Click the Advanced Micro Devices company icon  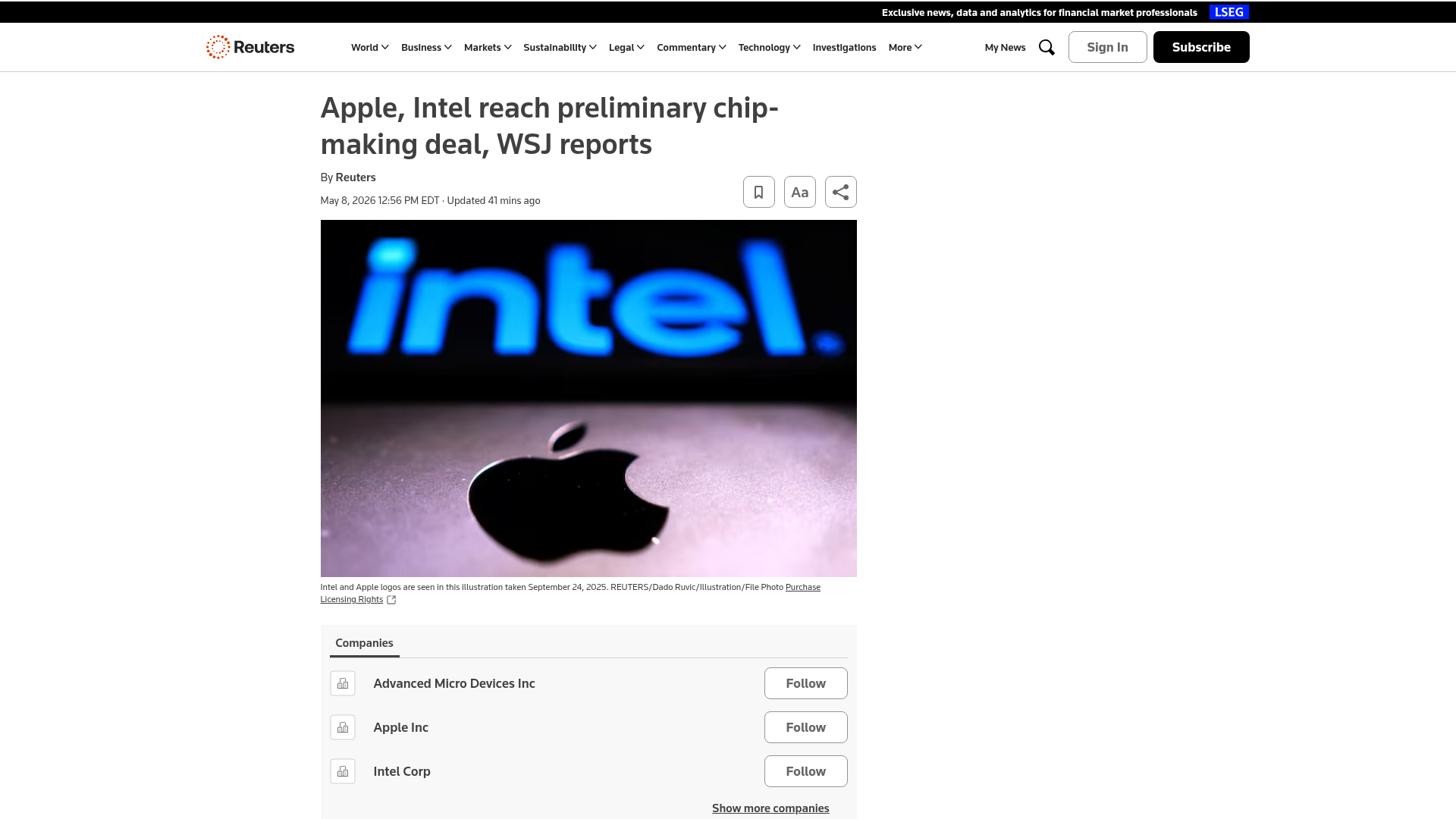click(343, 683)
